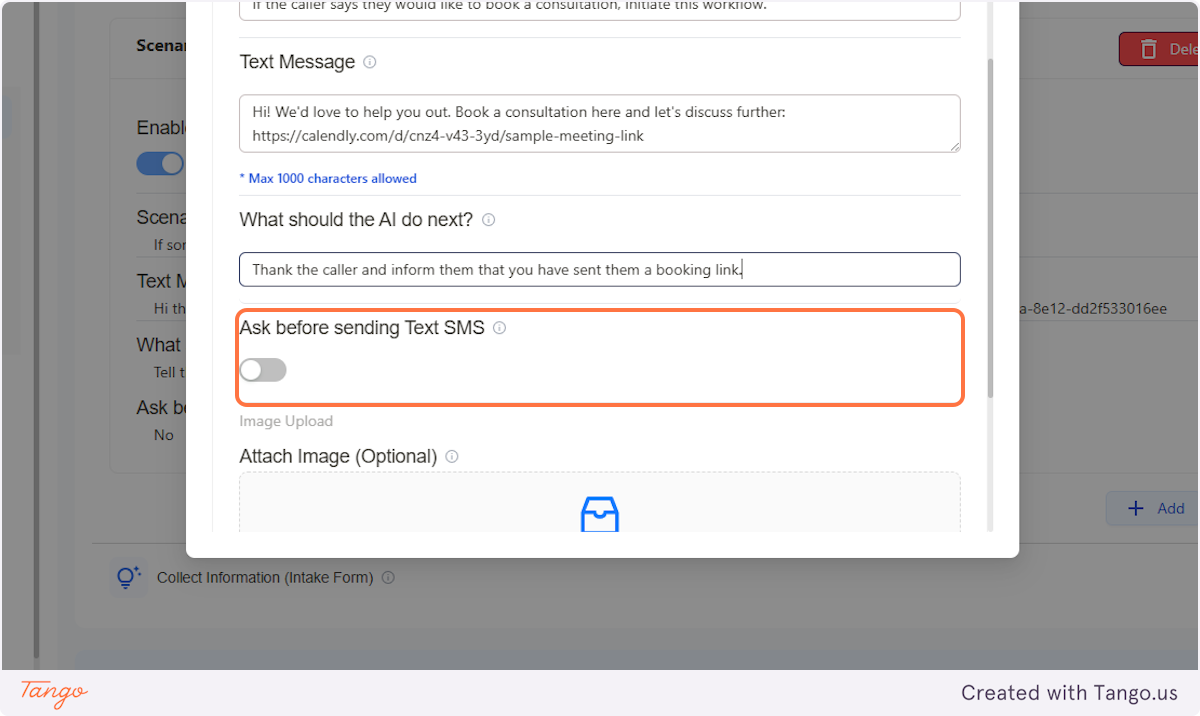This screenshot has height=716, width=1200.
Task: Click the lightbulb icon for Collect Information
Action: pos(128,577)
